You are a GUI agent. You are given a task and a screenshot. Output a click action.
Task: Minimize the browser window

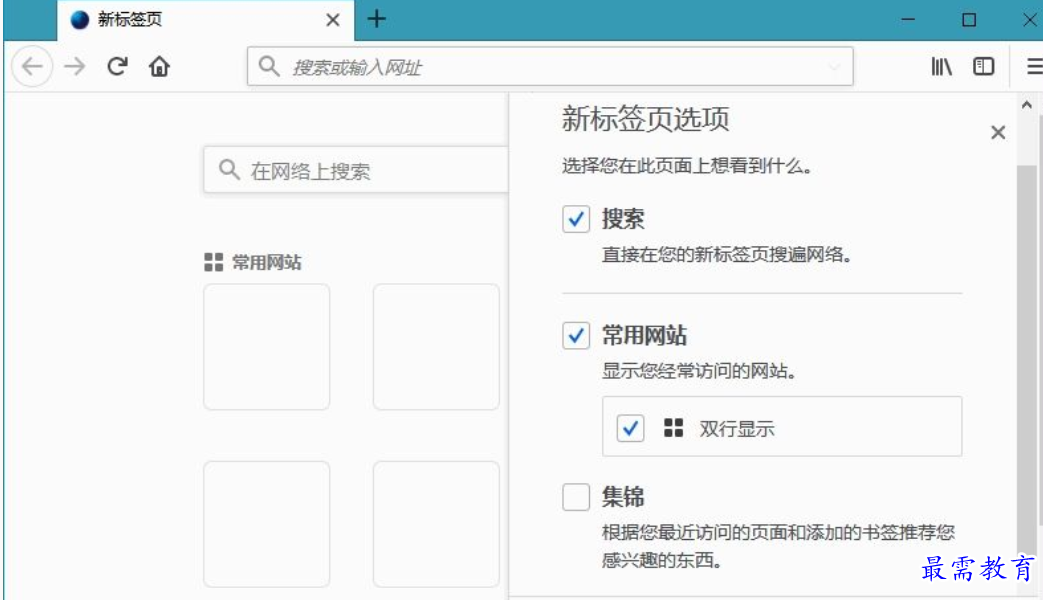click(x=908, y=19)
